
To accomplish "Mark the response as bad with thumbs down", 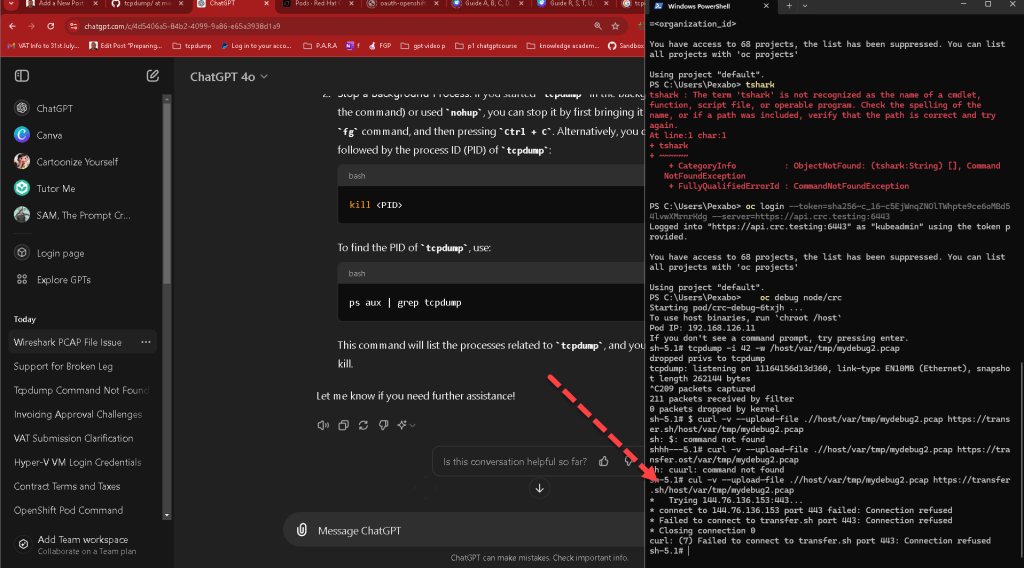I will coord(384,425).
